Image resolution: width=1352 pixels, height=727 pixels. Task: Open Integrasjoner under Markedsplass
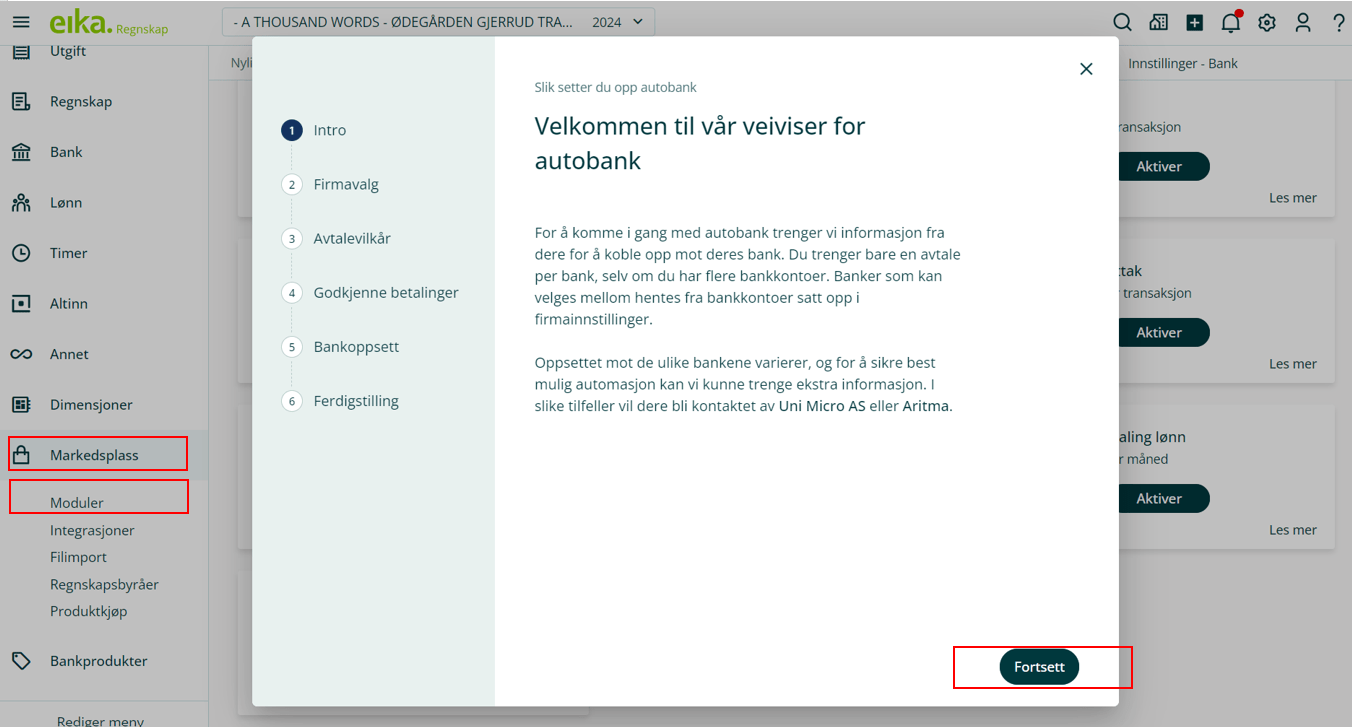(x=92, y=530)
